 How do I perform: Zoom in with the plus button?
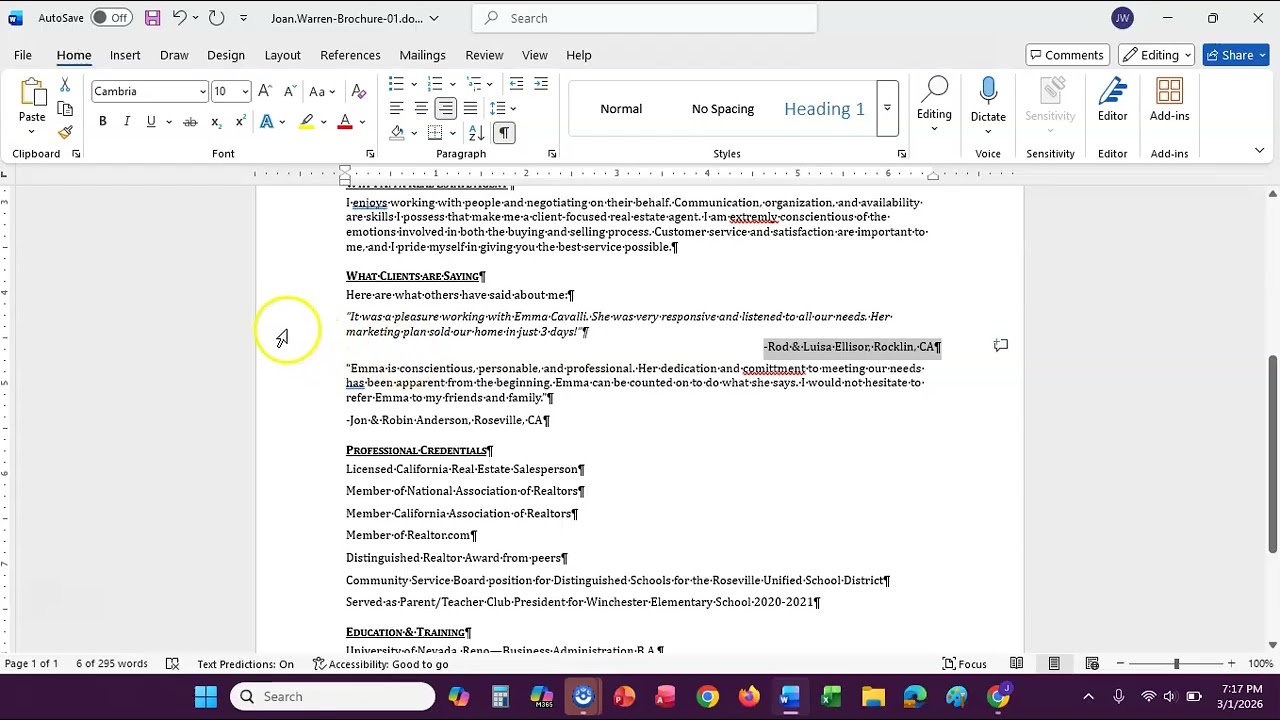coord(1231,664)
